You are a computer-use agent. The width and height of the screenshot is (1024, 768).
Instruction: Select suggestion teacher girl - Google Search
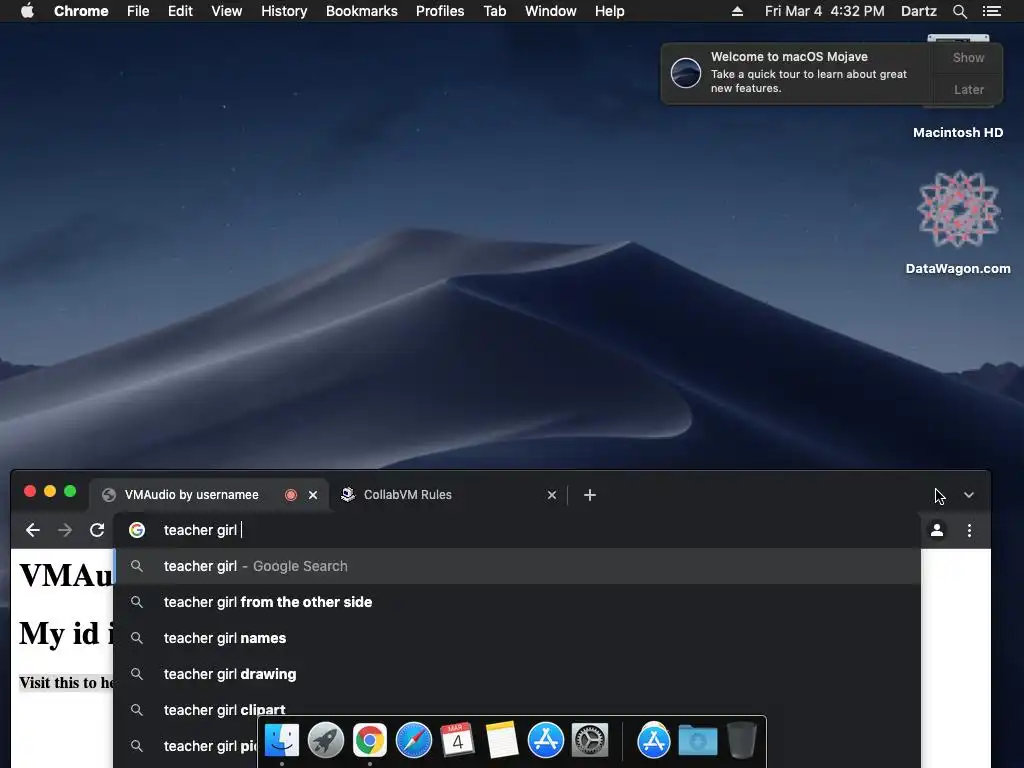(517, 566)
